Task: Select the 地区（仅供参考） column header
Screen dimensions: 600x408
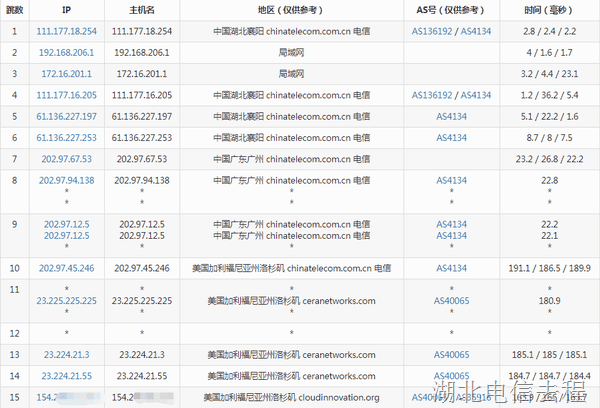Action: click(291, 10)
